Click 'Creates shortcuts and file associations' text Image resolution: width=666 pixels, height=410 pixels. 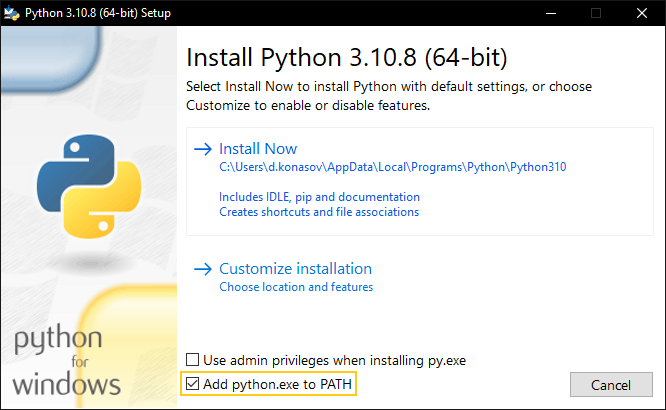[x=319, y=212]
